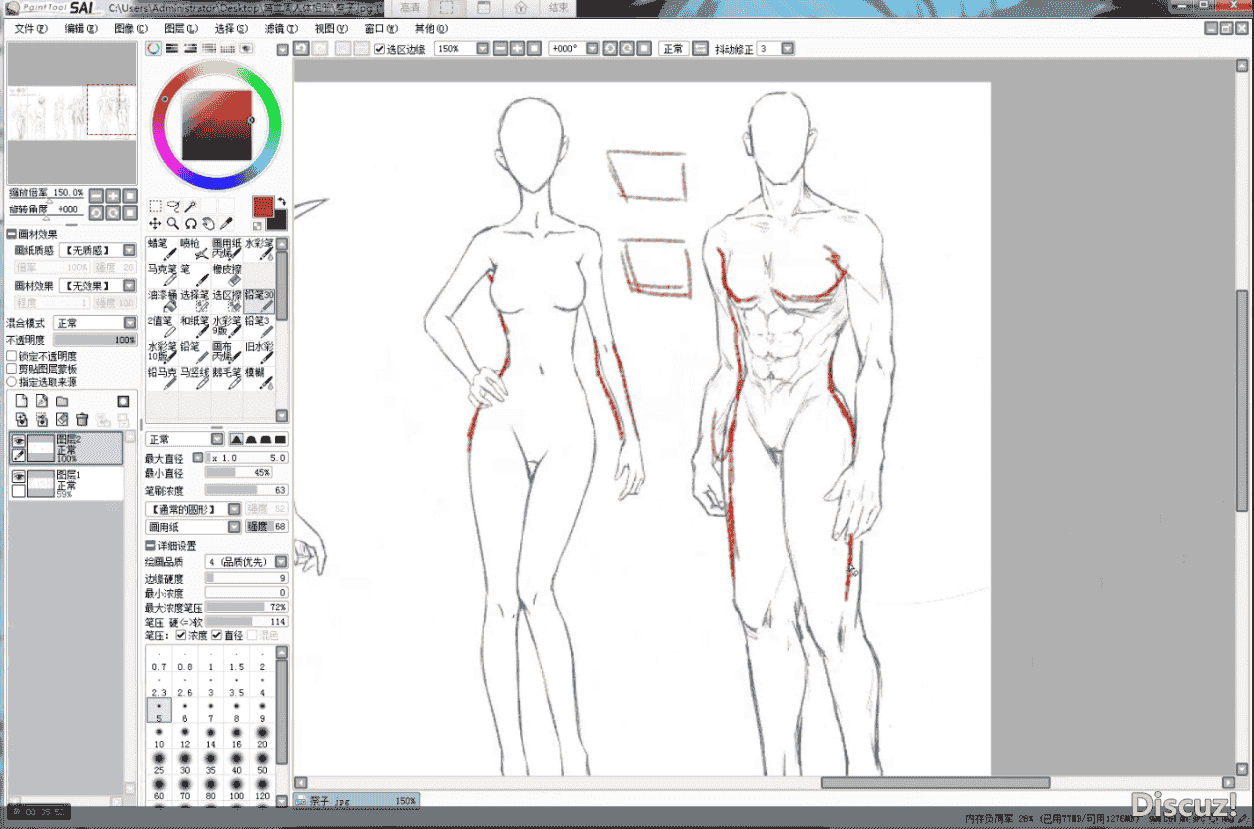Delete layer with trash can icon
1254x829 pixels.
tap(82, 420)
